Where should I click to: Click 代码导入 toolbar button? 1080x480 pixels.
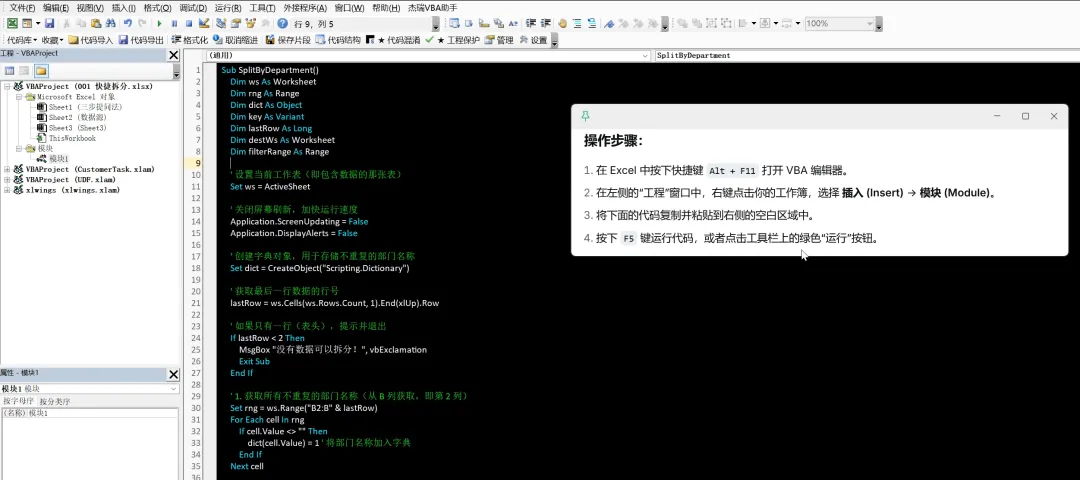pyautogui.click(x=90, y=40)
